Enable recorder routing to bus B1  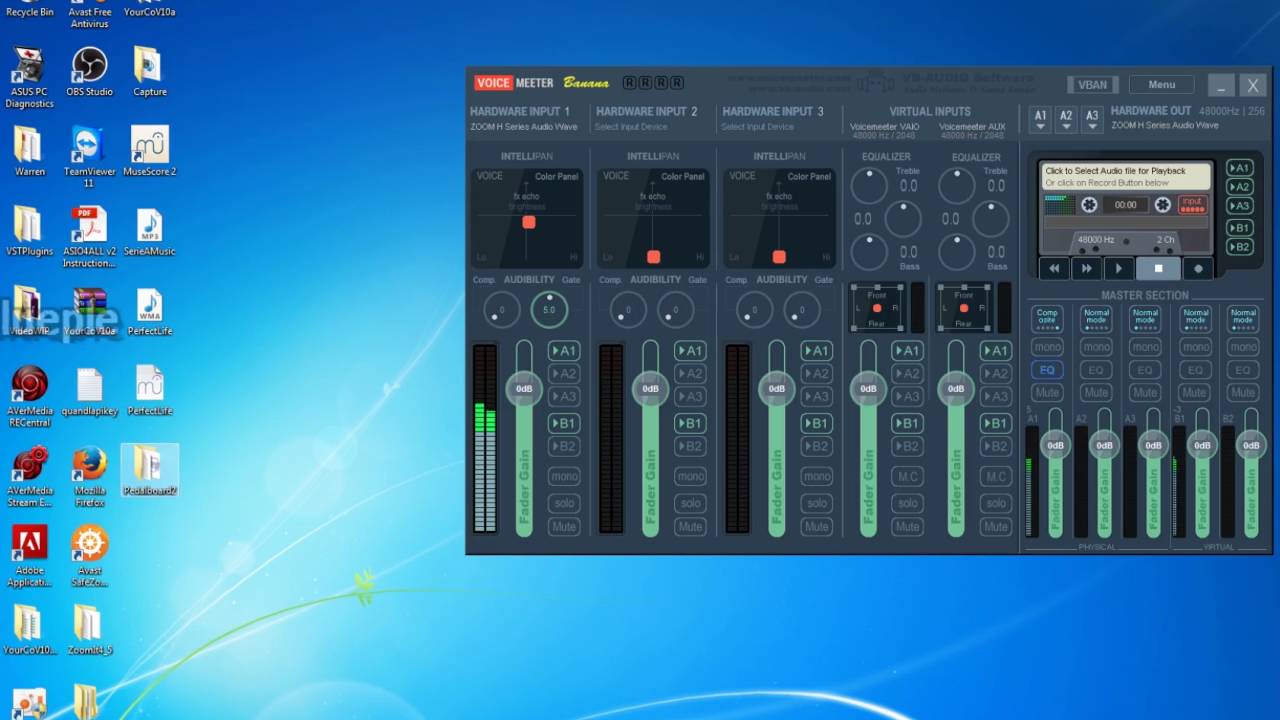[1239, 228]
